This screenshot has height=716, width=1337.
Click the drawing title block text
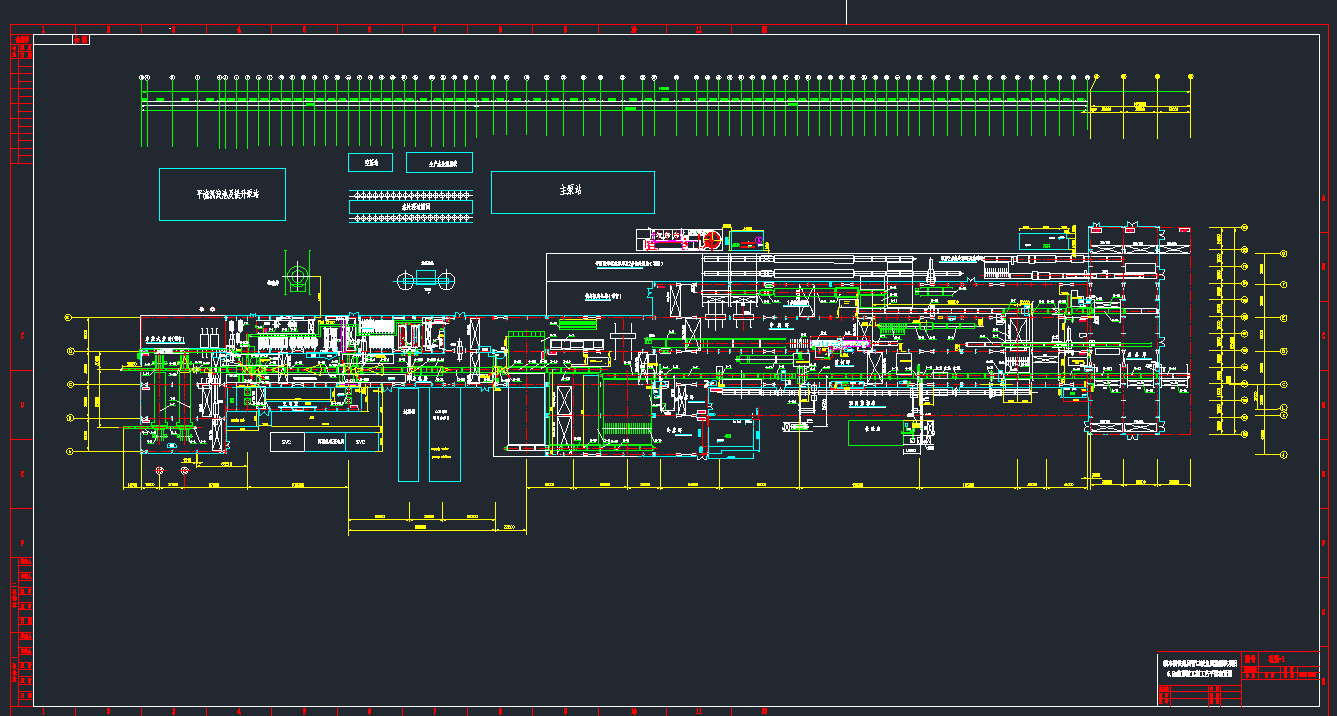click(x=1201, y=668)
